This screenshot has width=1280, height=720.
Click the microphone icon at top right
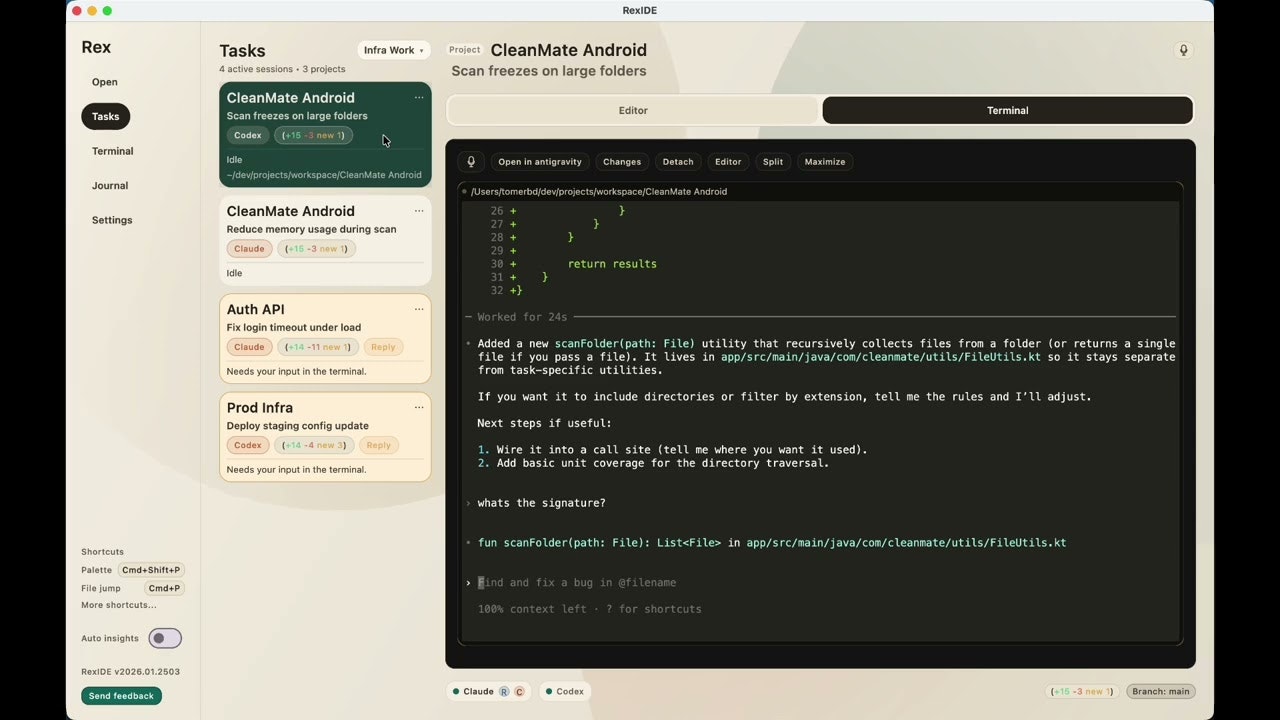pyautogui.click(x=1183, y=50)
